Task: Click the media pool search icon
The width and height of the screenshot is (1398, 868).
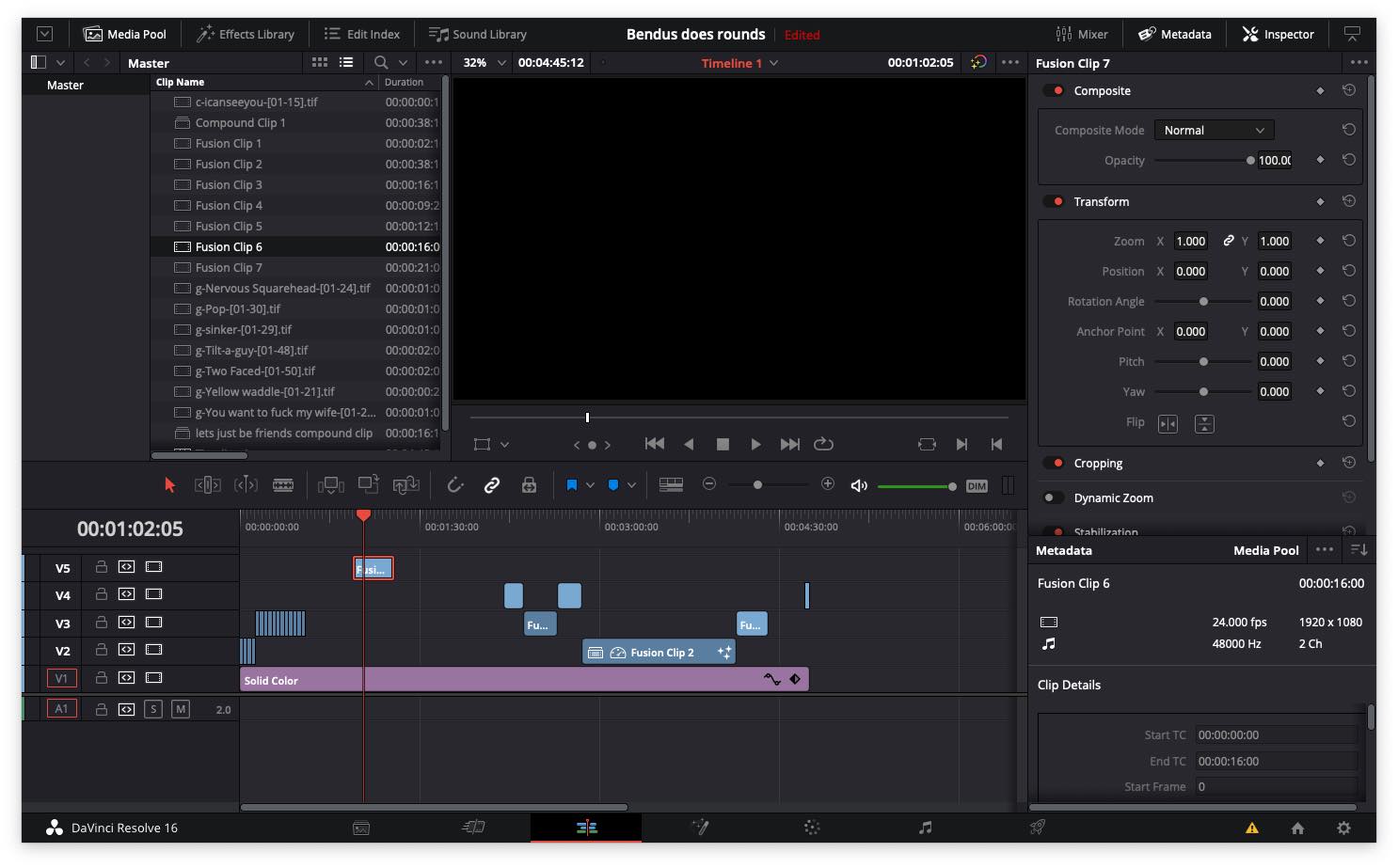Action: tap(381, 62)
